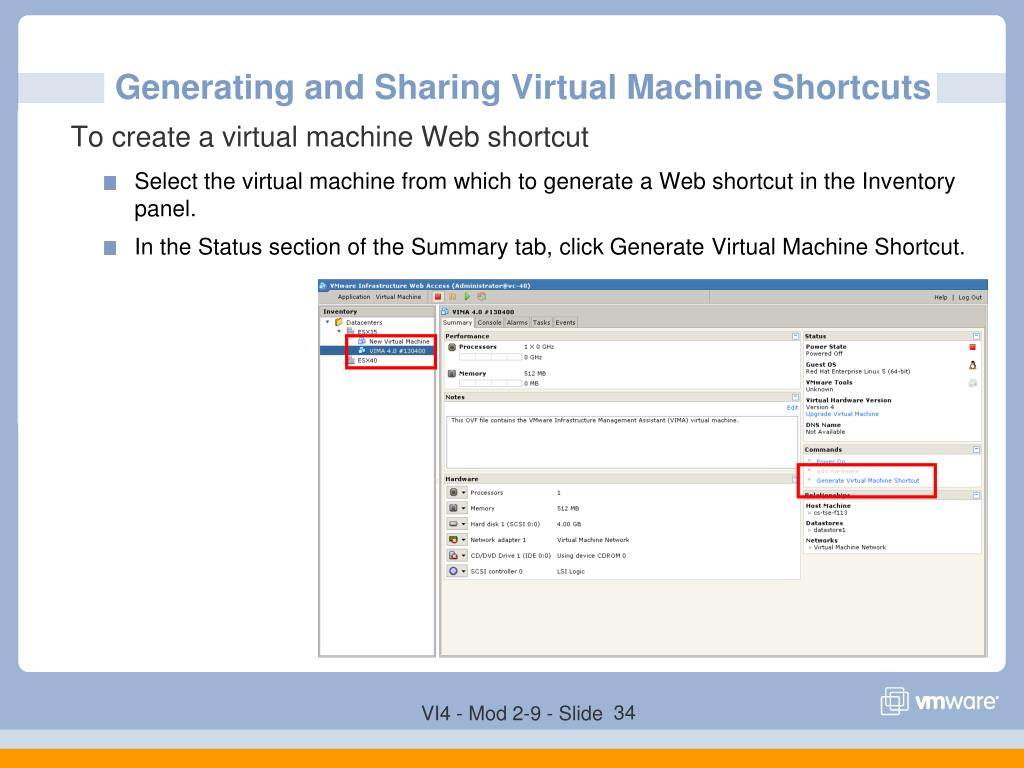Click the Memory usage bar
The height and width of the screenshot is (768, 1024).
point(490,383)
